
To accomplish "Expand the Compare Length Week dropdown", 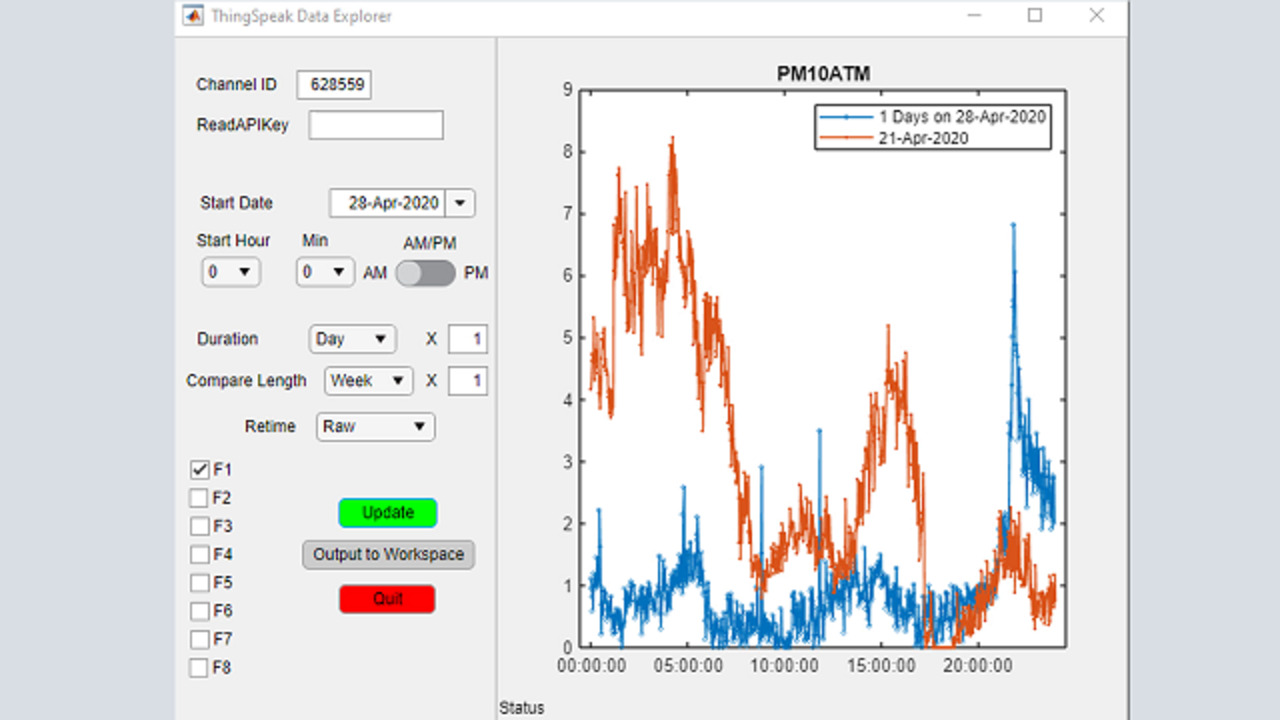I will [368, 381].
